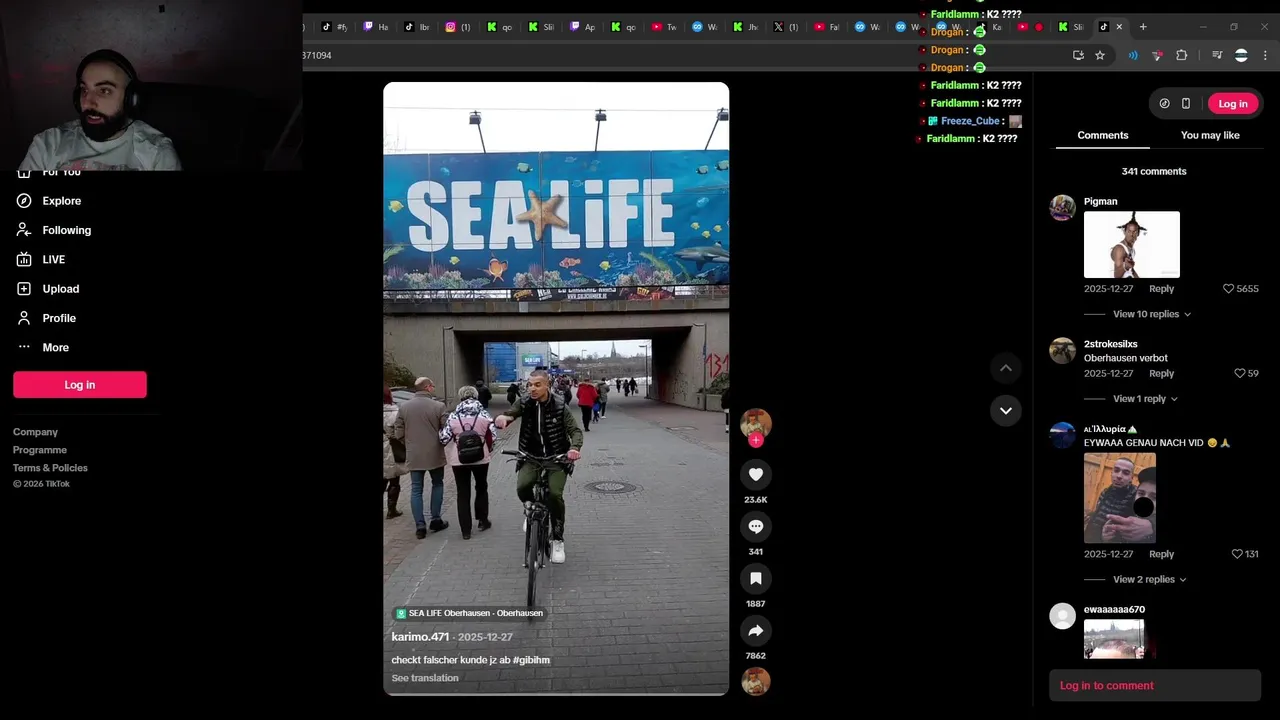
Task: Open Pigman's profile avatar
Action: 1062,207
